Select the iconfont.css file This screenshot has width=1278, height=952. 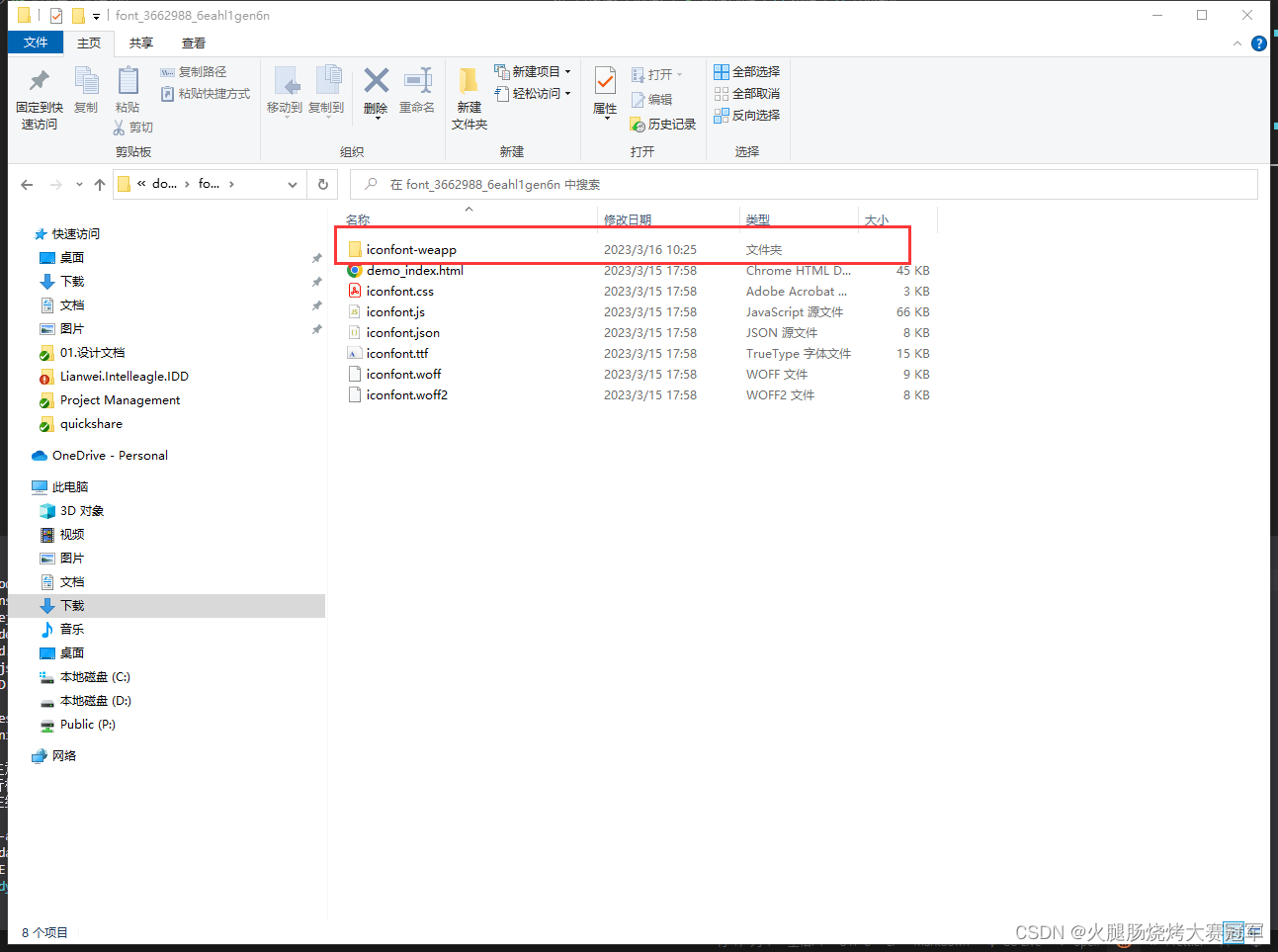click(399, 292)
